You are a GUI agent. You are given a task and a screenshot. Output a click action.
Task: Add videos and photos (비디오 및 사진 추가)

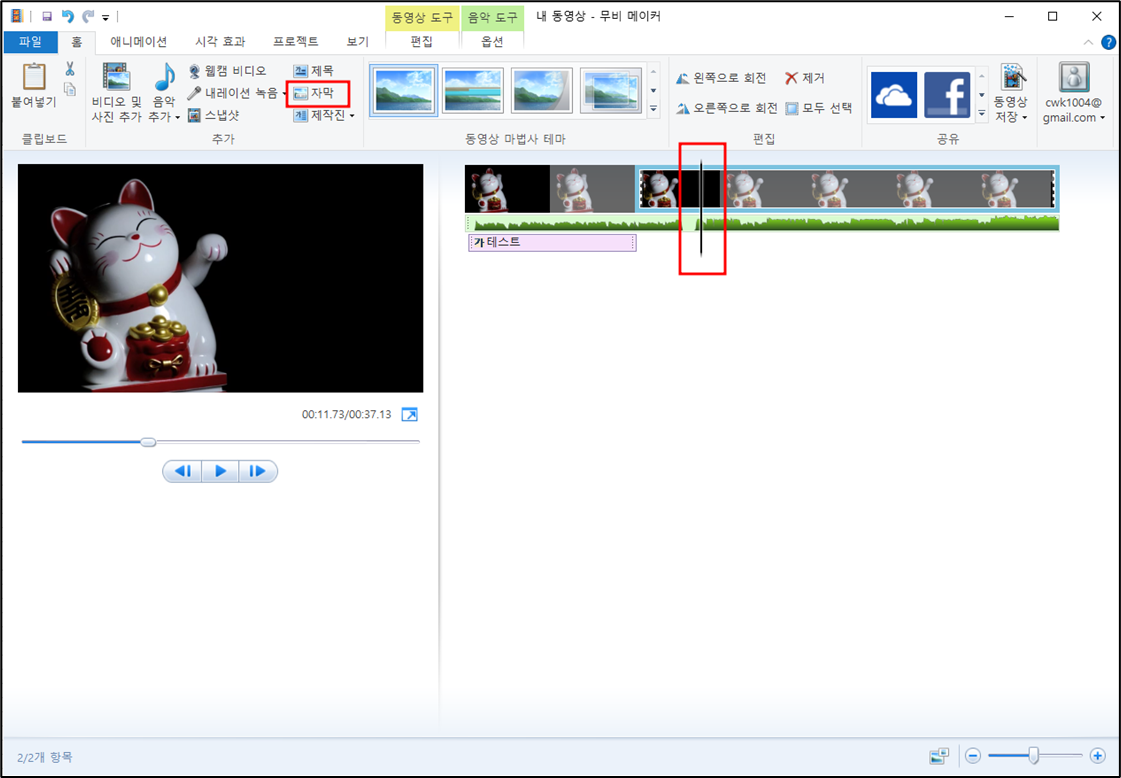coord(117,92)
